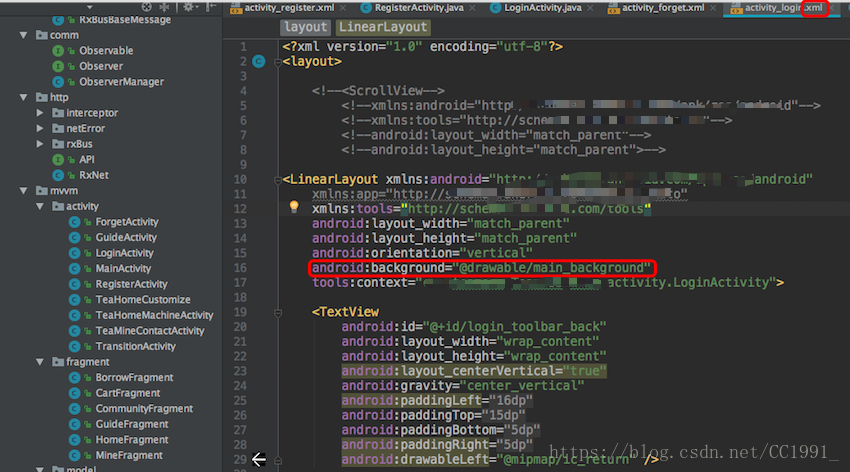Click the class icon beside ObserverManager
Image resolution: width=850 pixels, height=472 pixels.
click(x=58, y=82)
